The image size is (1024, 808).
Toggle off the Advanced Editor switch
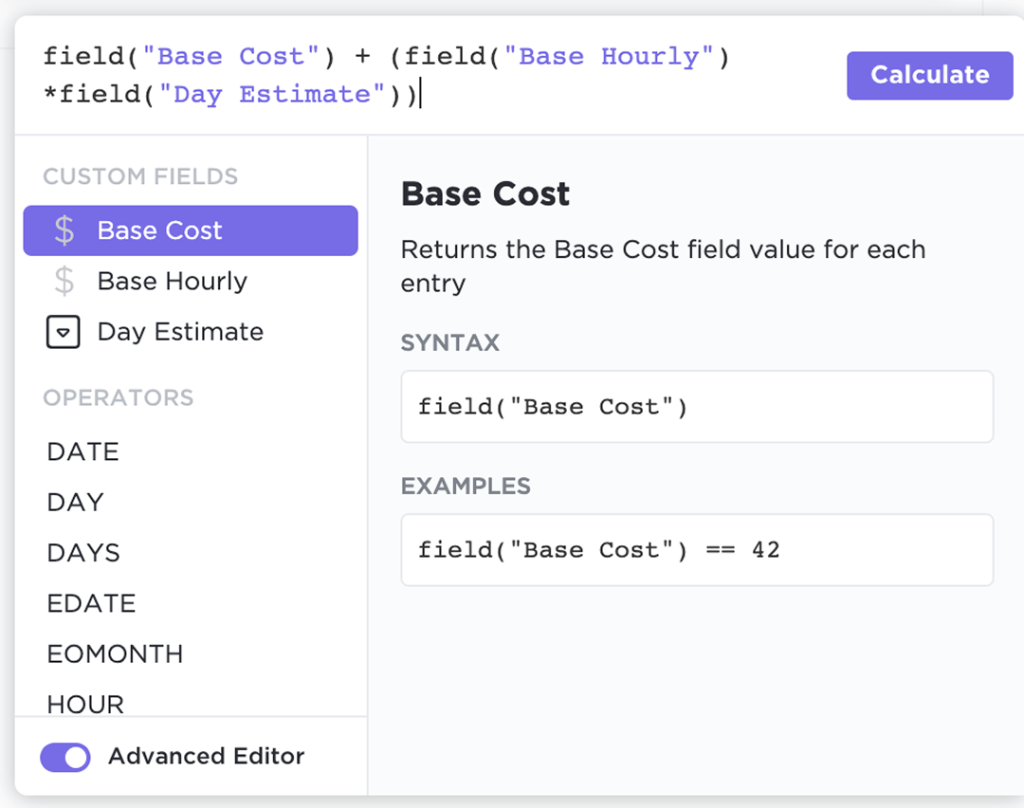click(65, 757)
